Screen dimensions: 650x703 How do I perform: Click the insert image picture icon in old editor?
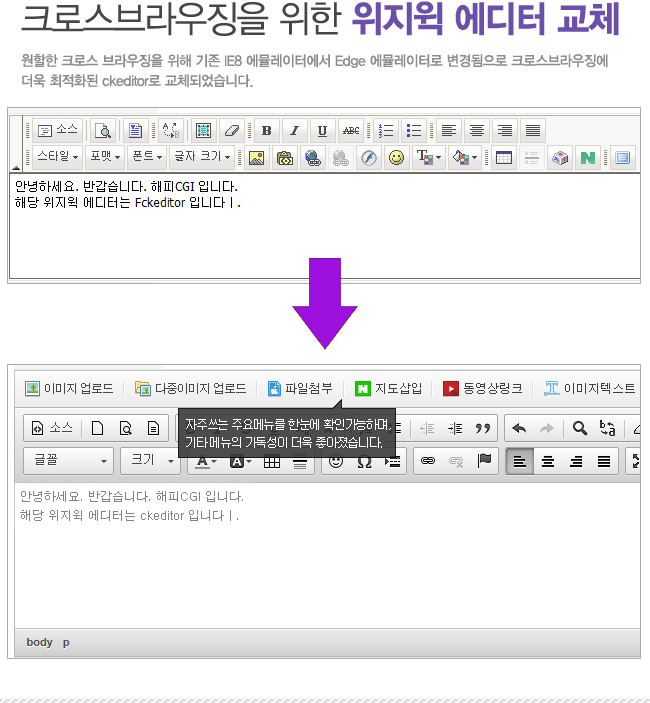click(256, 158)
